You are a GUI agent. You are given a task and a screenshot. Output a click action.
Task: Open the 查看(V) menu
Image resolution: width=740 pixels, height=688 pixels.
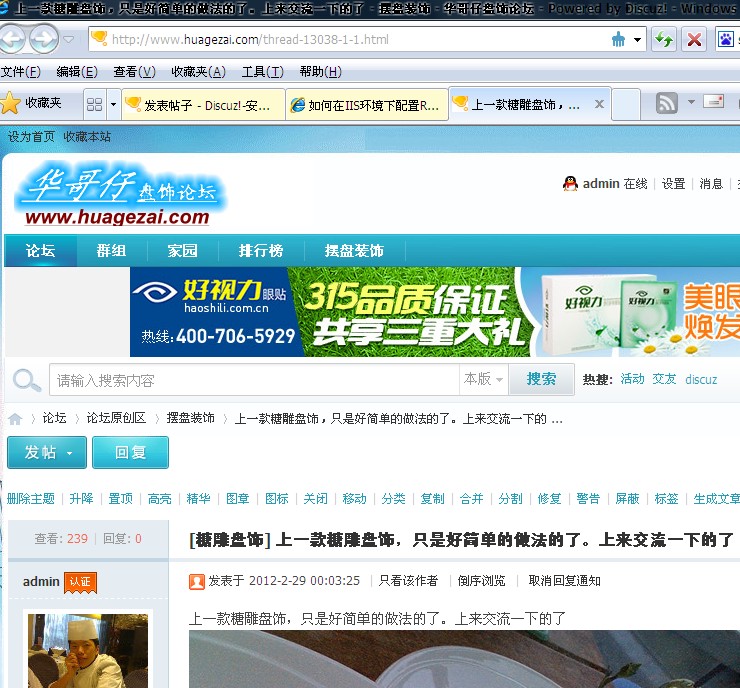[135, 72]
